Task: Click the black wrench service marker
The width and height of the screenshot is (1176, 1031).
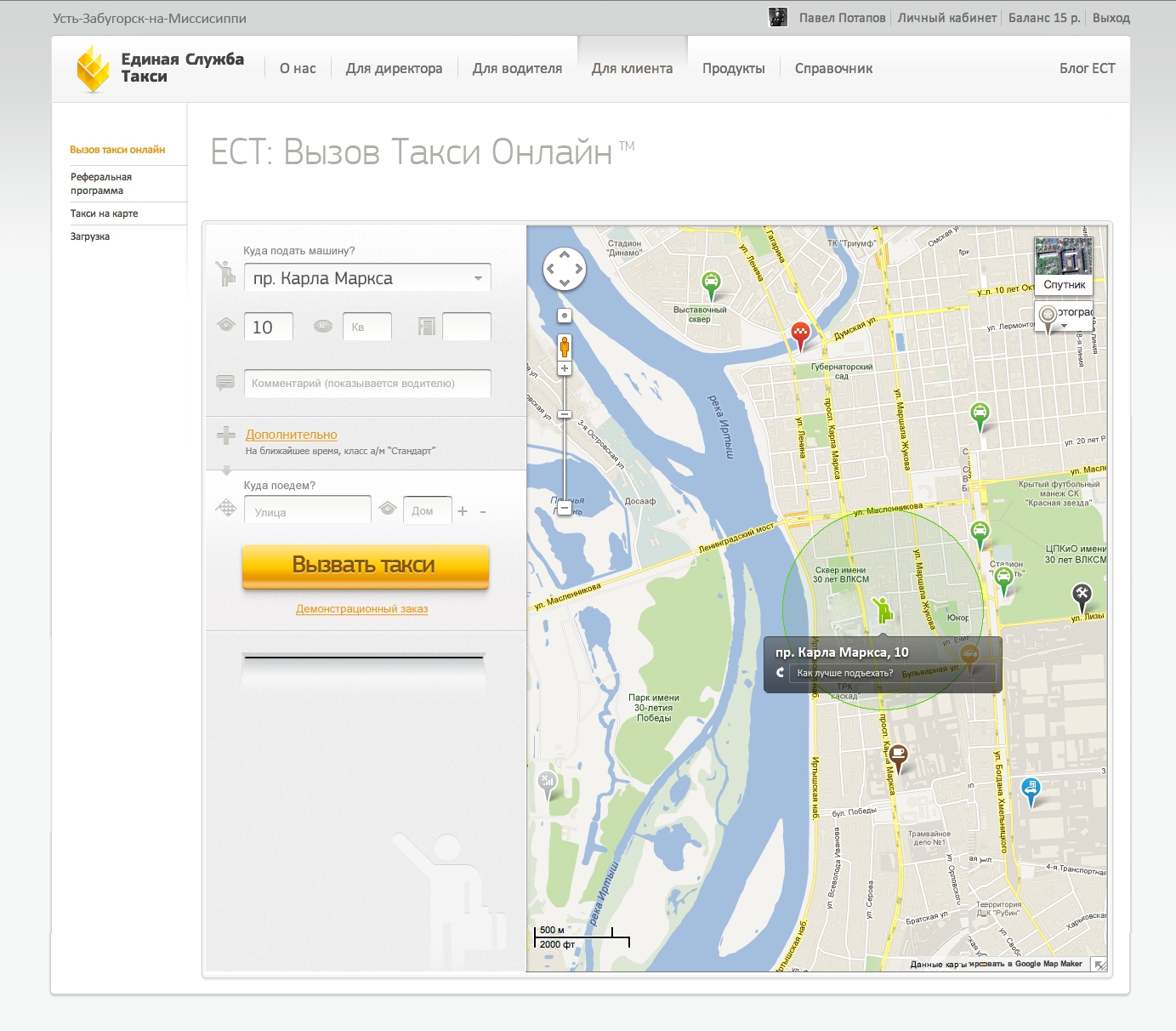Action: click(x=1082, y=597)
